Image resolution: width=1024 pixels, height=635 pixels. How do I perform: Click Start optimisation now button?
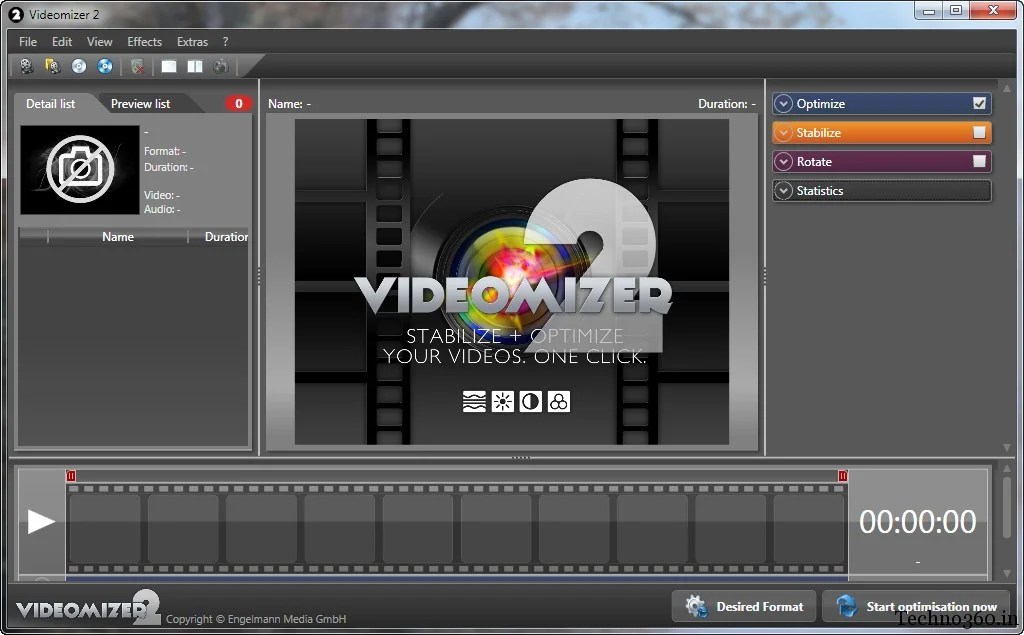click(916, 606)
